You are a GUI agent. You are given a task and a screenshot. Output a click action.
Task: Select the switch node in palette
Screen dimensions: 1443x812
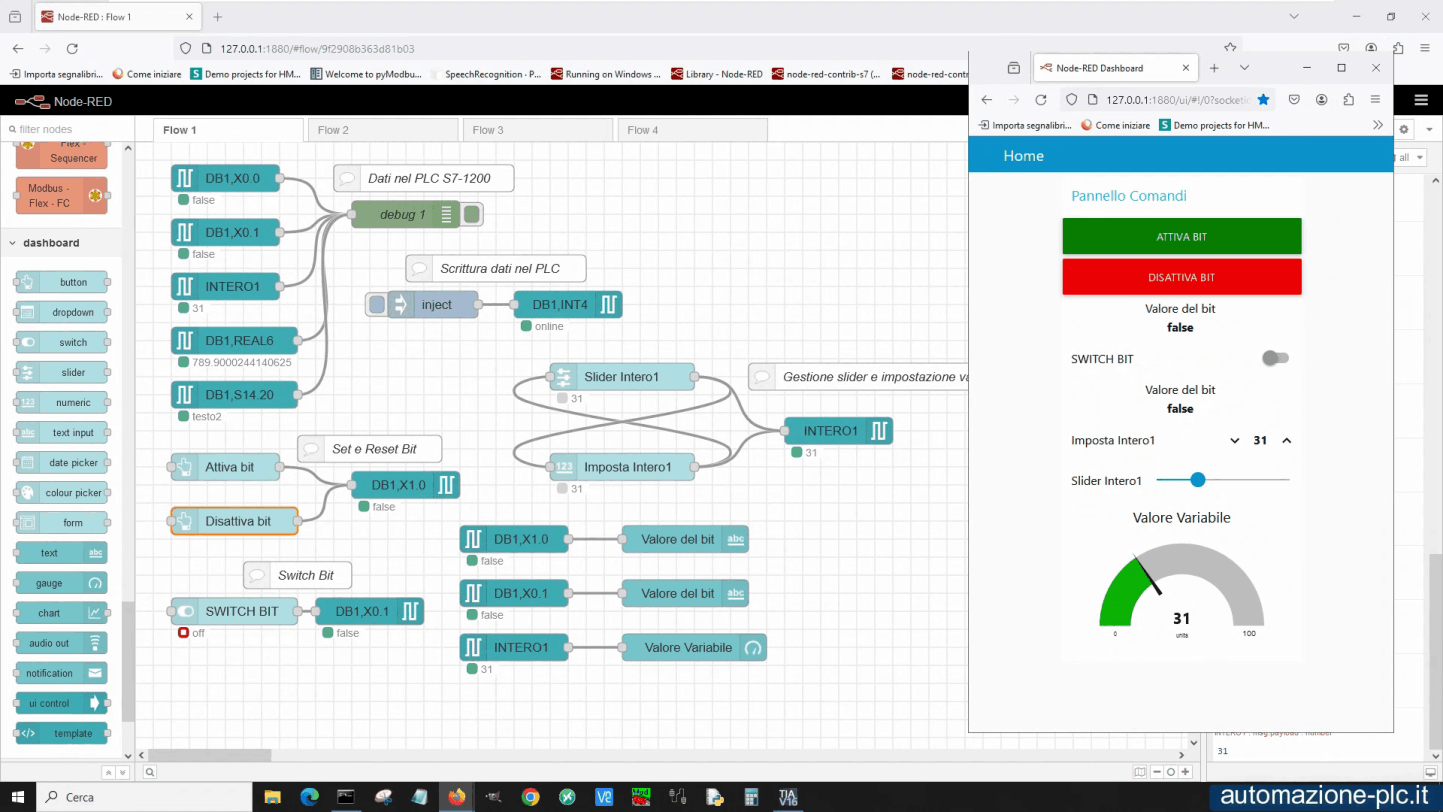click(x=62, y=342)
